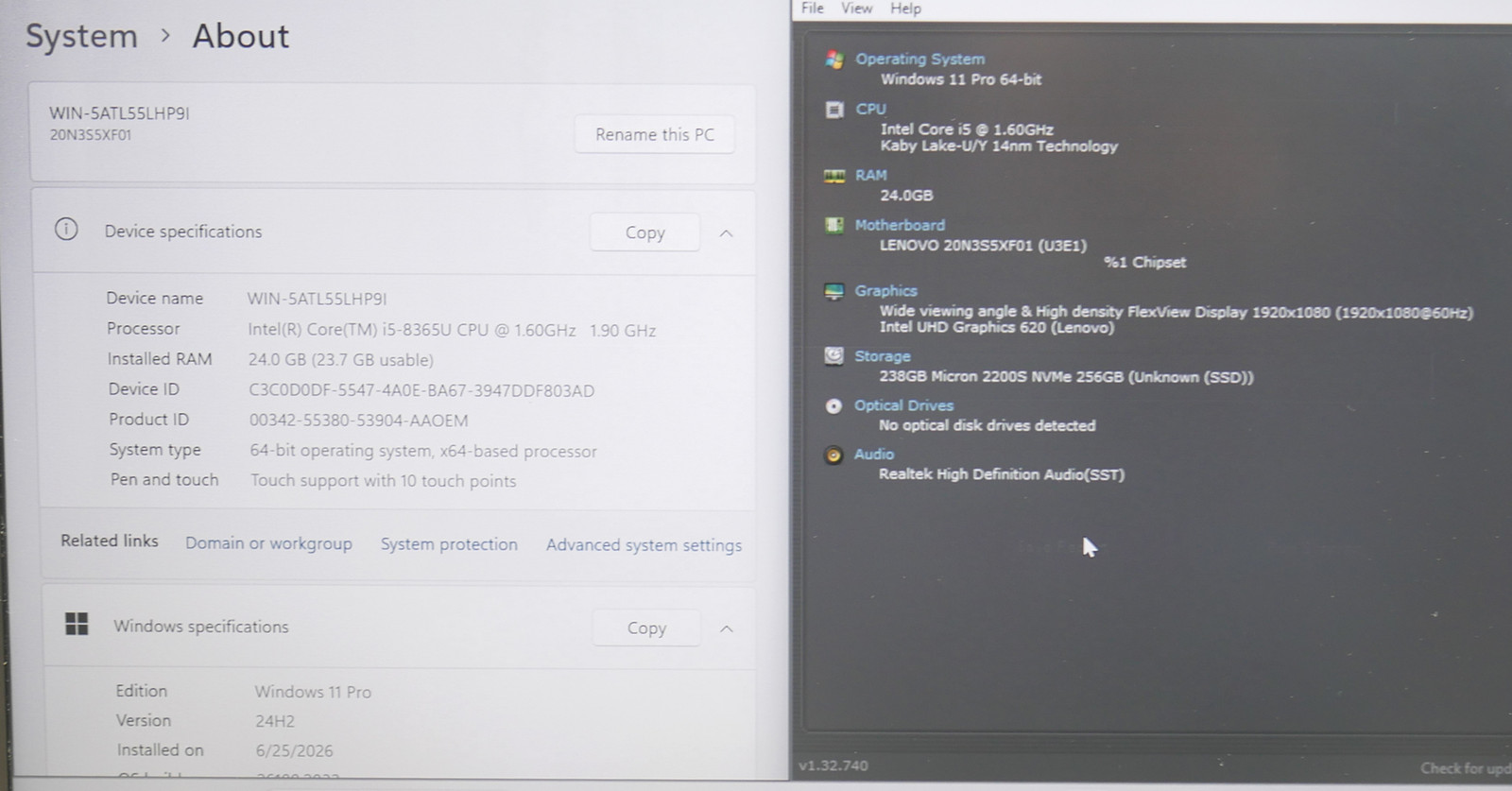Screen dimensions: 1512x791
Task: Click Windows 11 Pro 64-bit in Speccy
Action: 961,79
